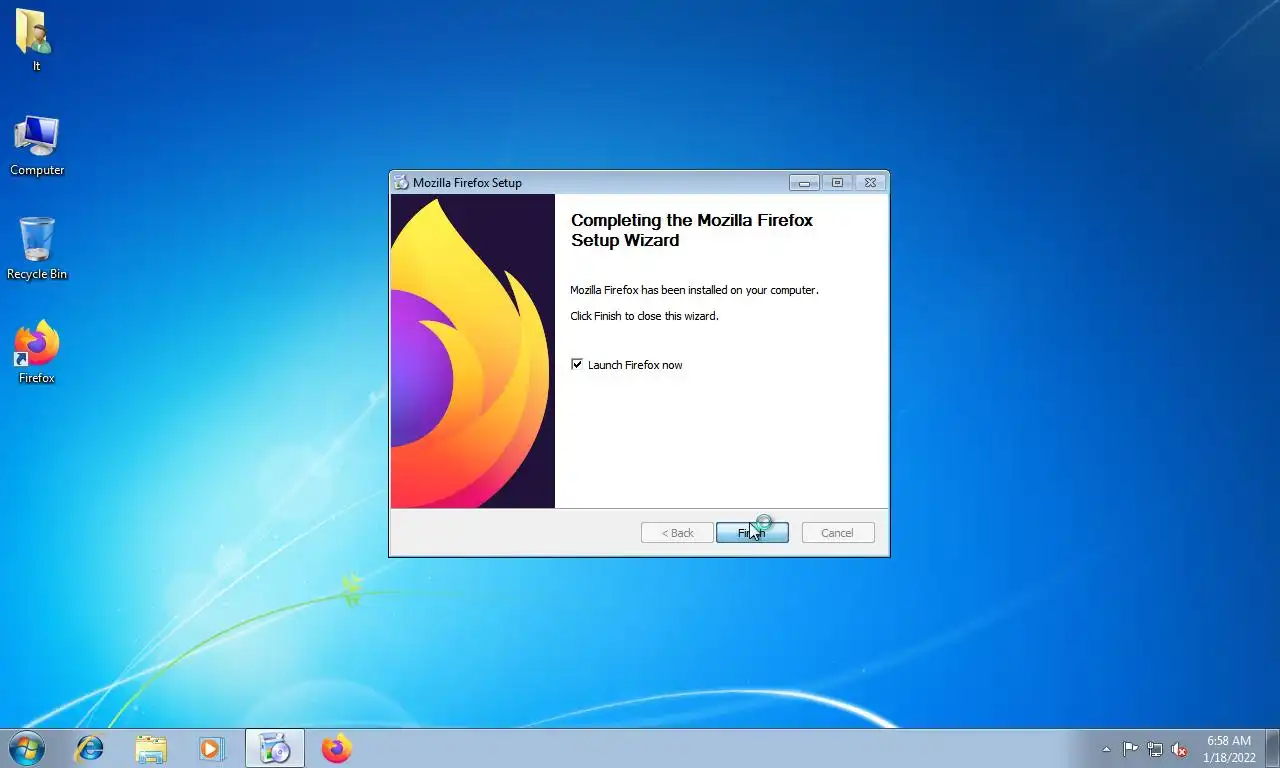The width and height of the screenshot is (1280, 768).
Task: Open the Action Center flag icon
Action: click(1130, 749)
